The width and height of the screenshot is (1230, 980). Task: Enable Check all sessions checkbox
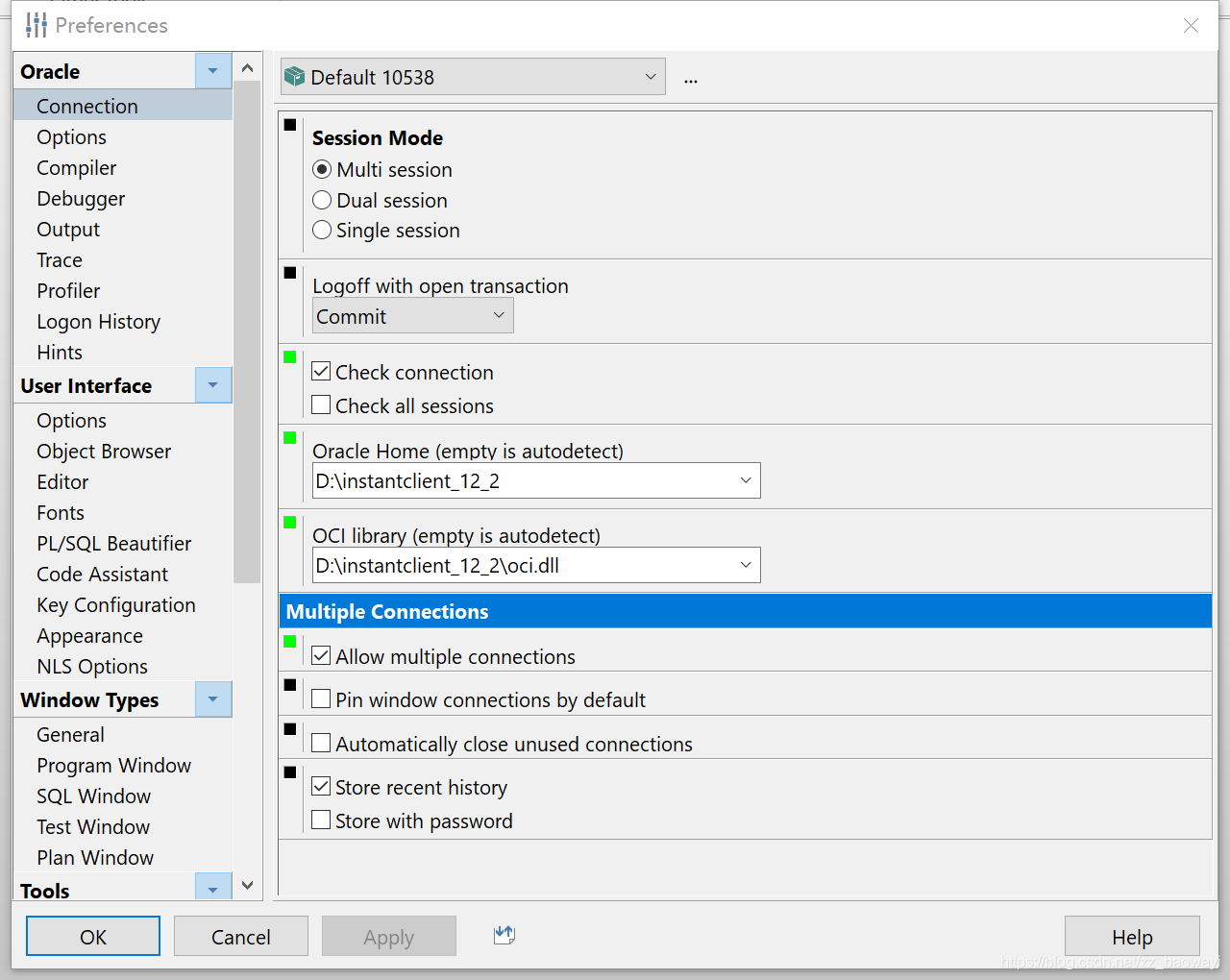coord(322,405)
